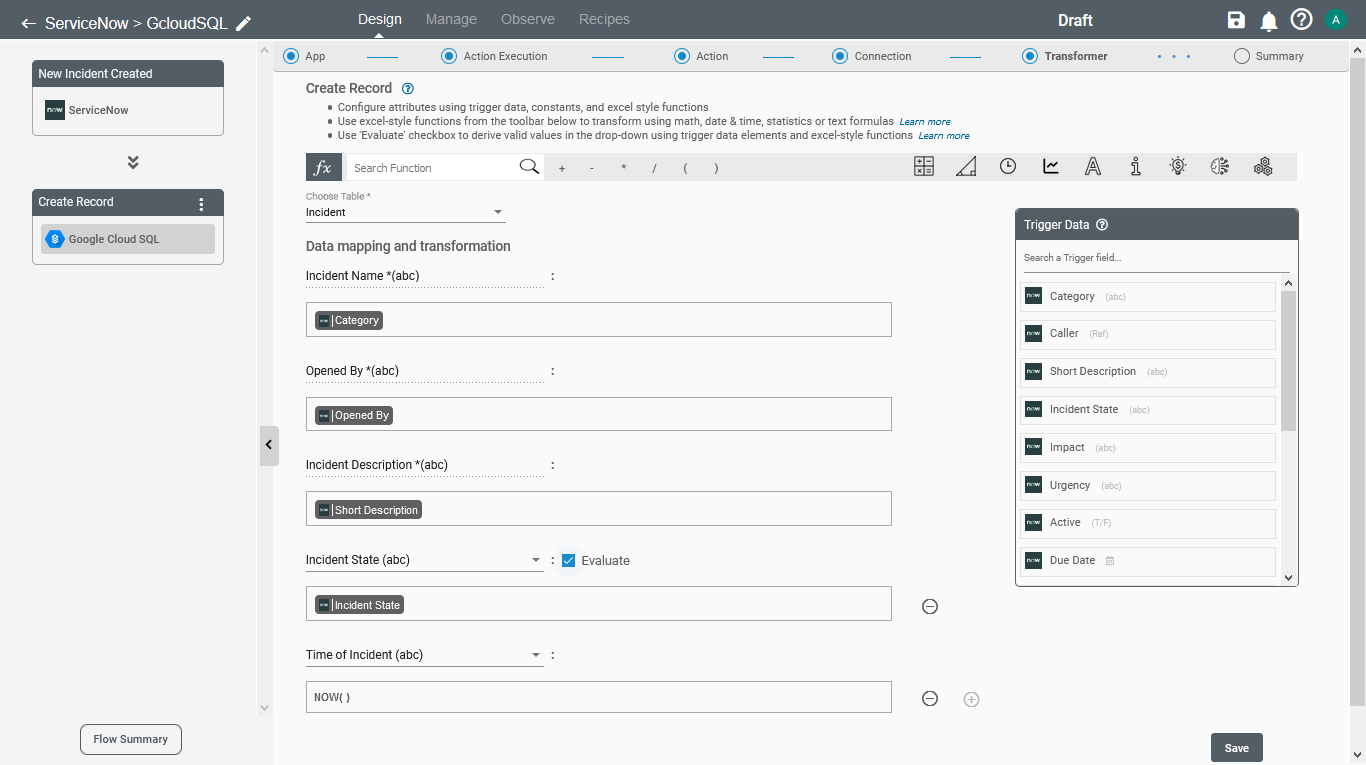Open date & time functions clock icon
The image size is (1366, 765).
pos(1008,167)
